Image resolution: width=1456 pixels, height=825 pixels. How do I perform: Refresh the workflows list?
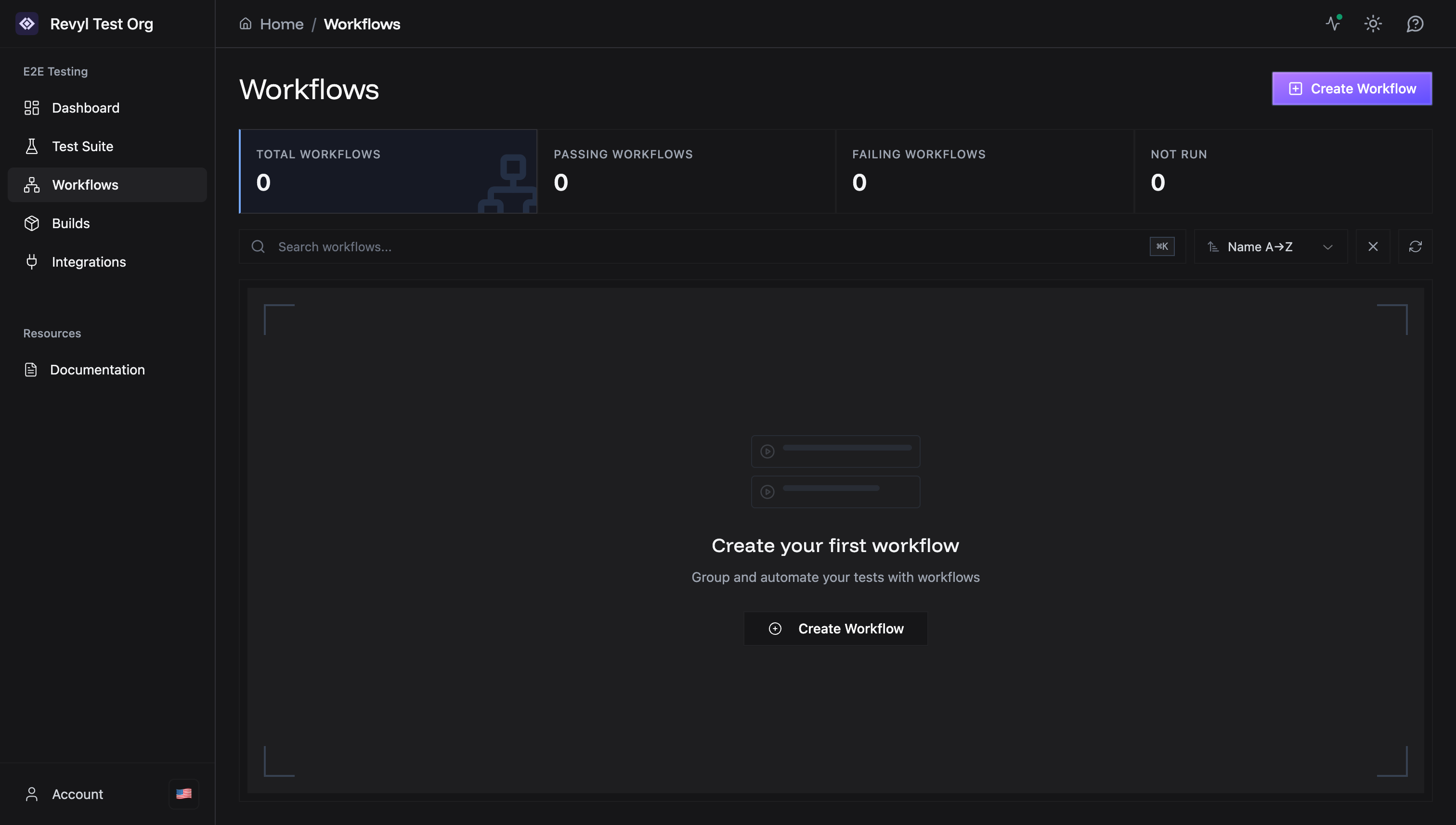(1415, 246)
